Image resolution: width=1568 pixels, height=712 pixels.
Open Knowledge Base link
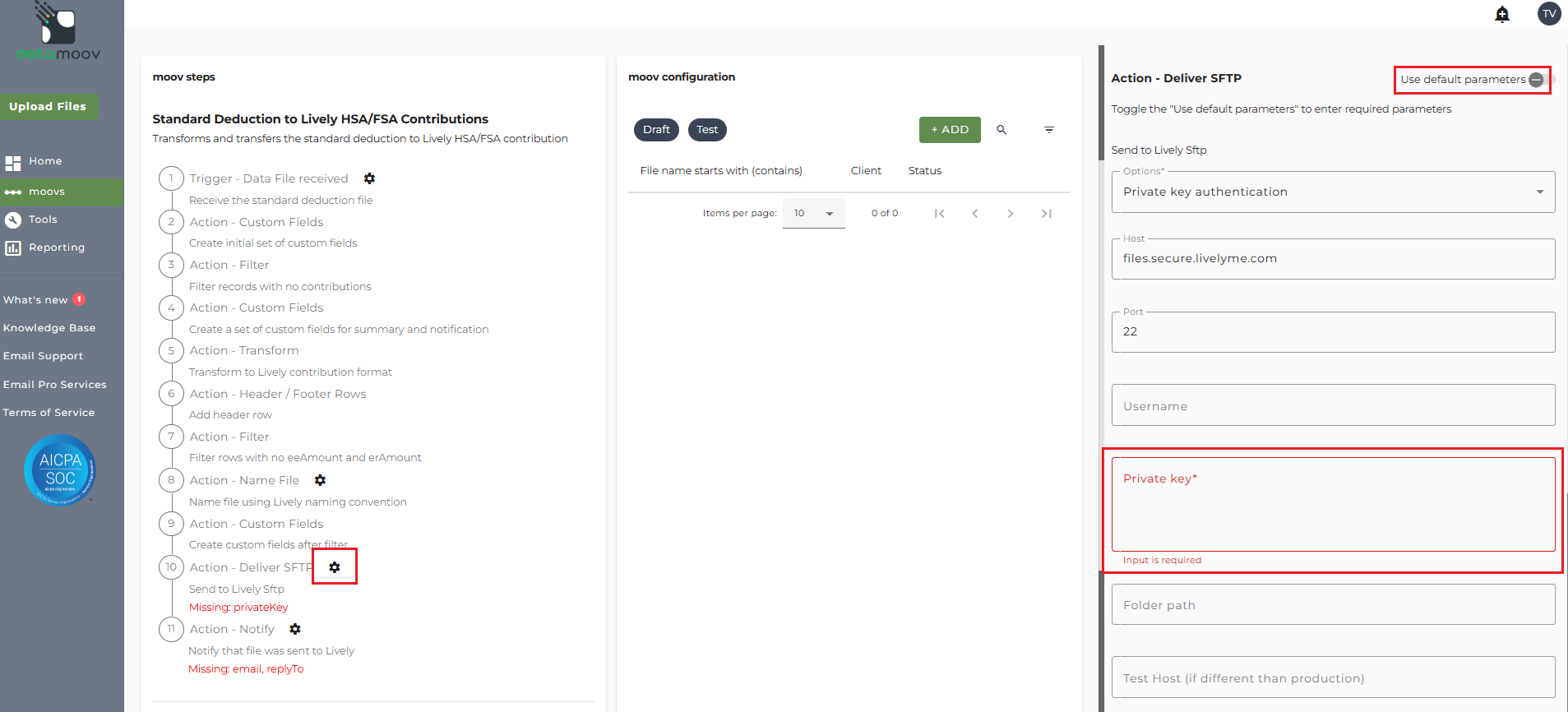[x=49, y=328]
